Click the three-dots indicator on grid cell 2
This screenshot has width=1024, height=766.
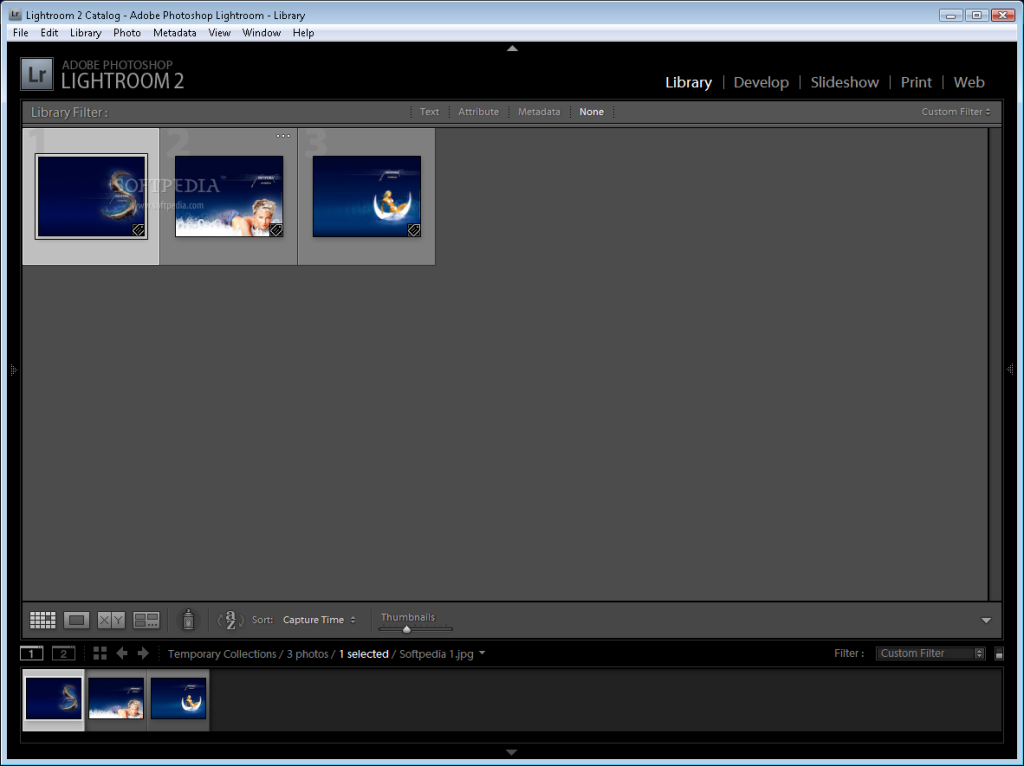point(283,136)
